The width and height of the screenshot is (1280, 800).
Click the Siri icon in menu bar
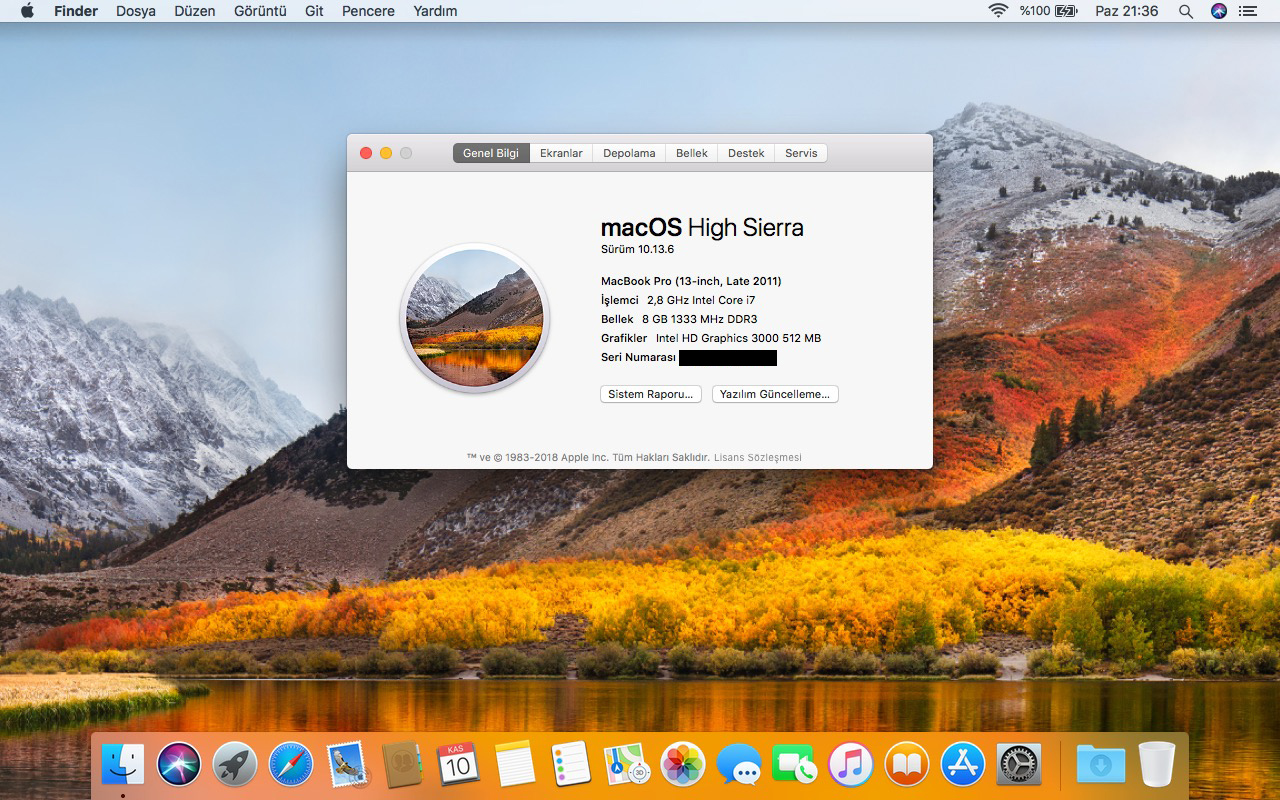click(x=1219, y=11)
